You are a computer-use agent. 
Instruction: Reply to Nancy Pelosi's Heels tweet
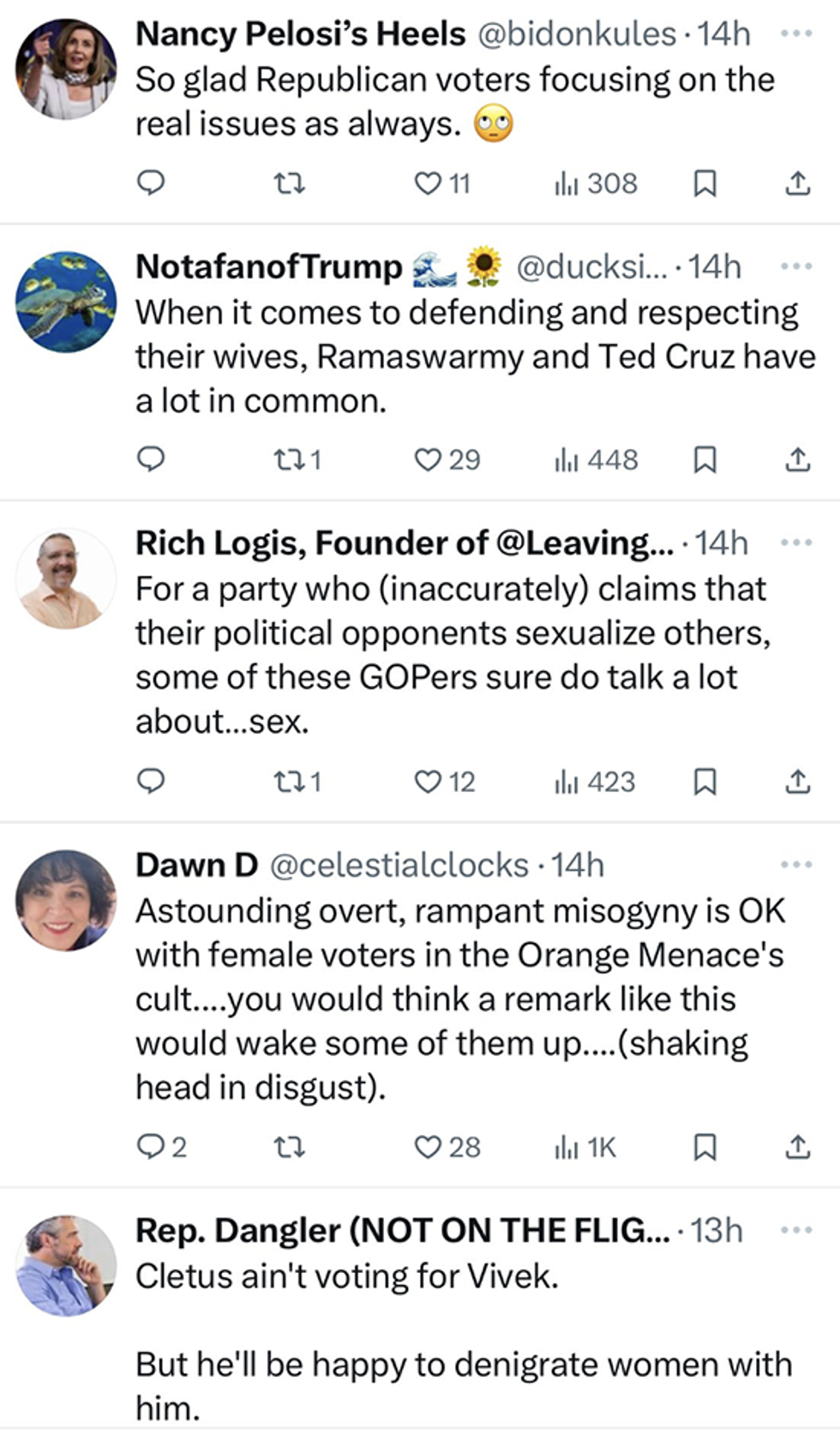pos(152,183)
